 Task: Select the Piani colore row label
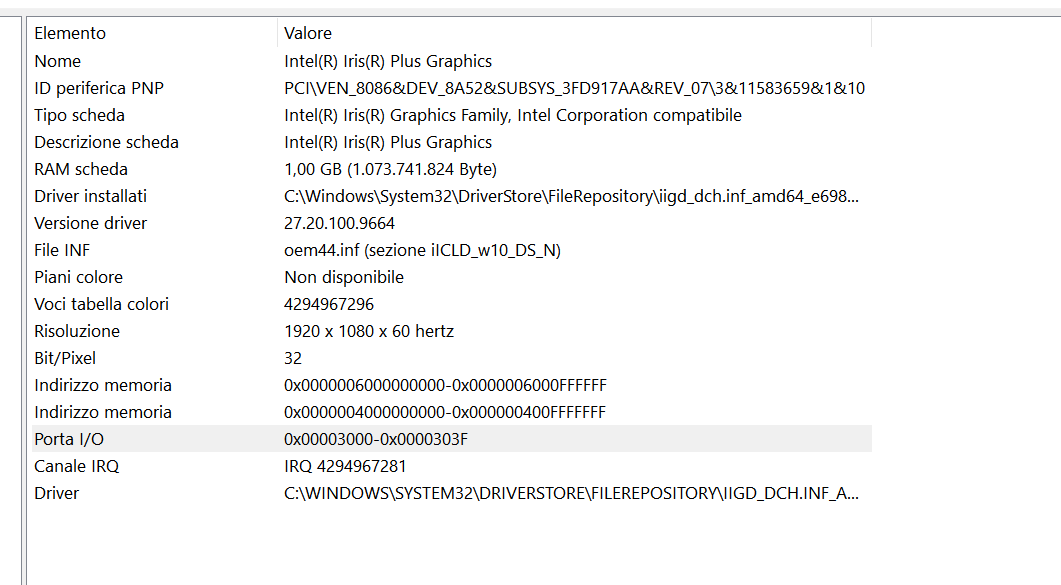[x=78, y=277]
